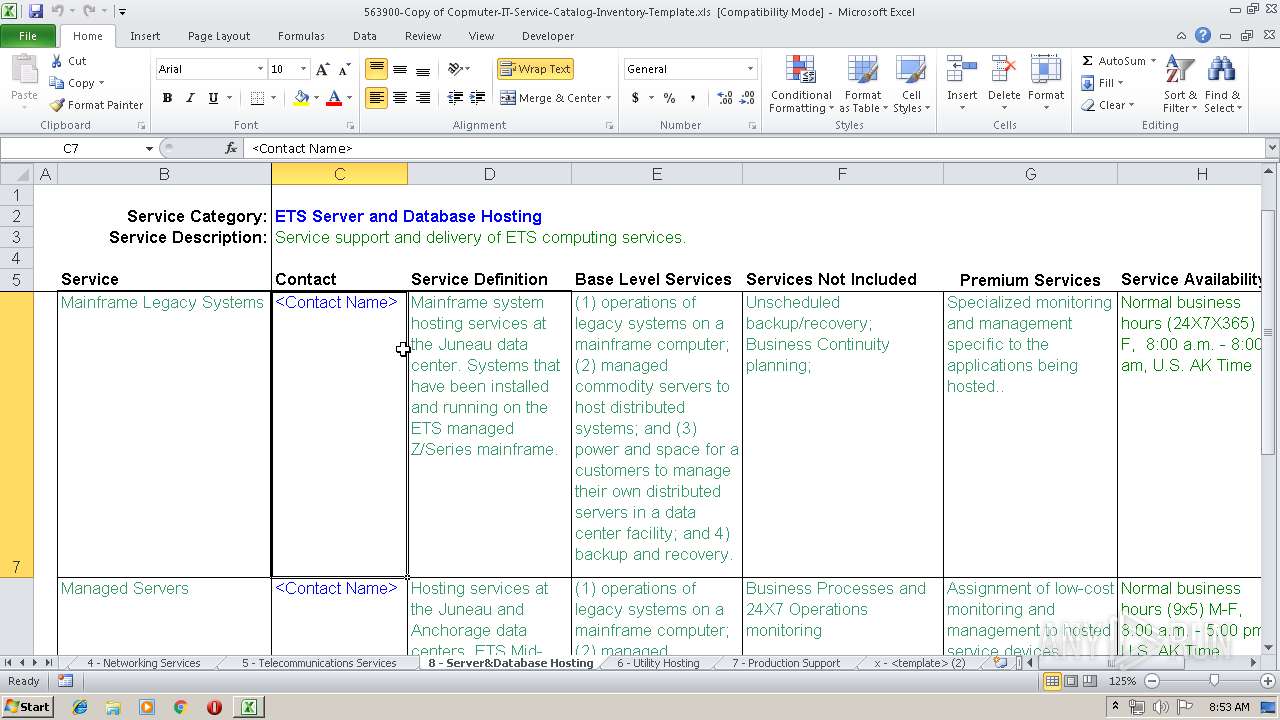Open Format as Table gallery

[863, 85]
